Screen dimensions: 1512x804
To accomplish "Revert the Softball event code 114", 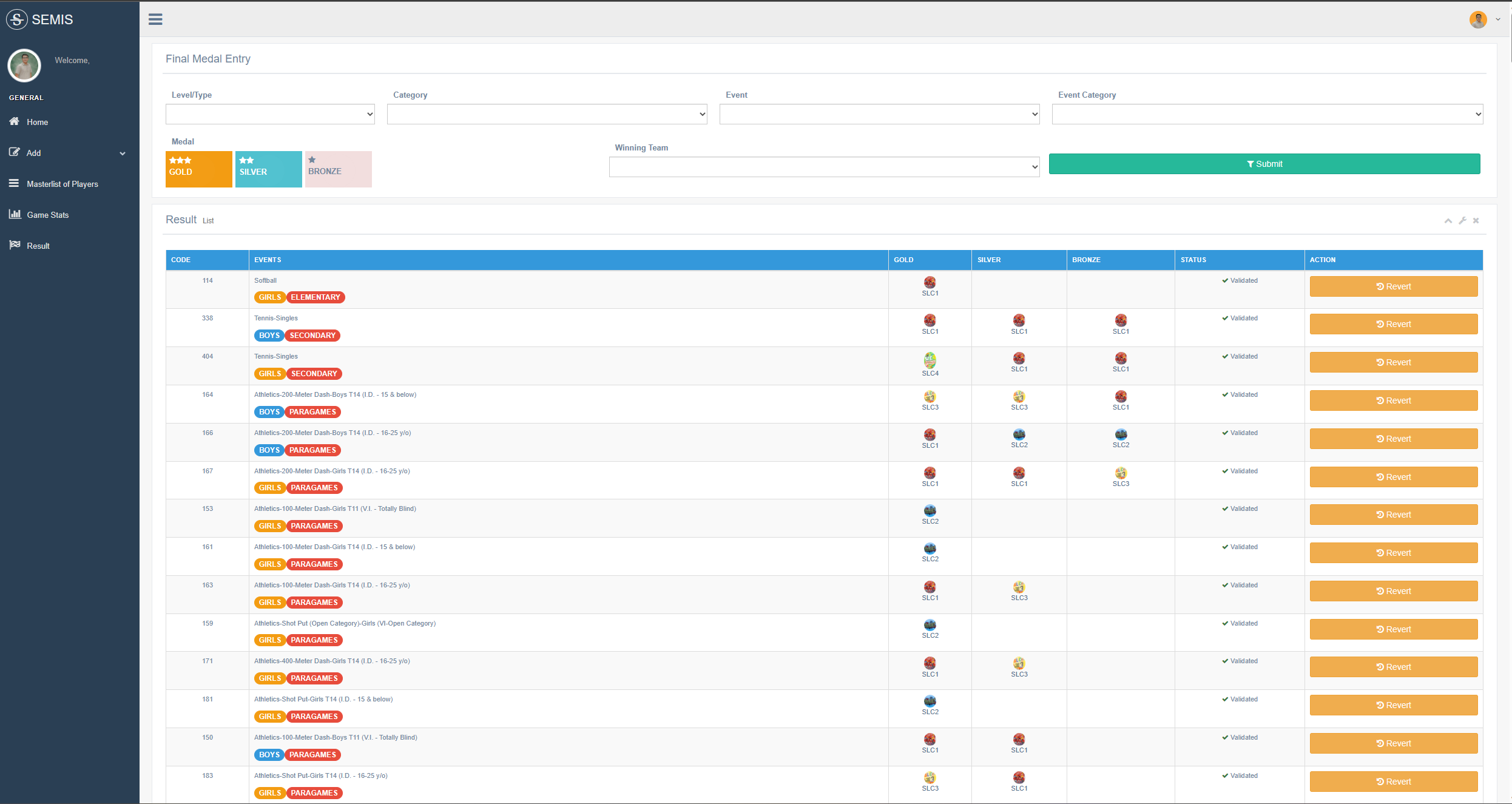I will pyautogui.click(x=1393, y=286).
